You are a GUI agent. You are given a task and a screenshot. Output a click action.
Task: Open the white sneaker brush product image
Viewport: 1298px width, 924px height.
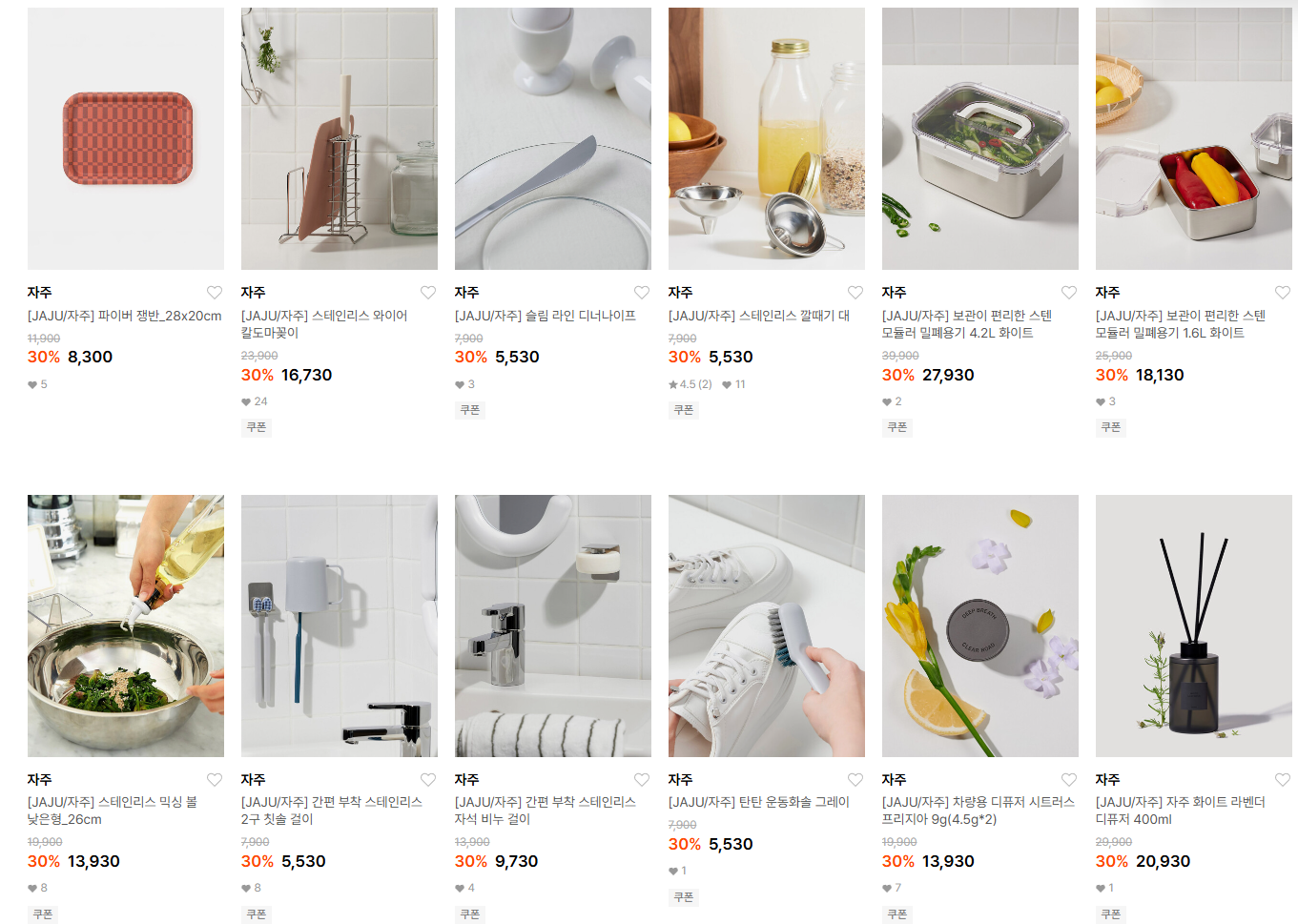click(x=767, y=626)
